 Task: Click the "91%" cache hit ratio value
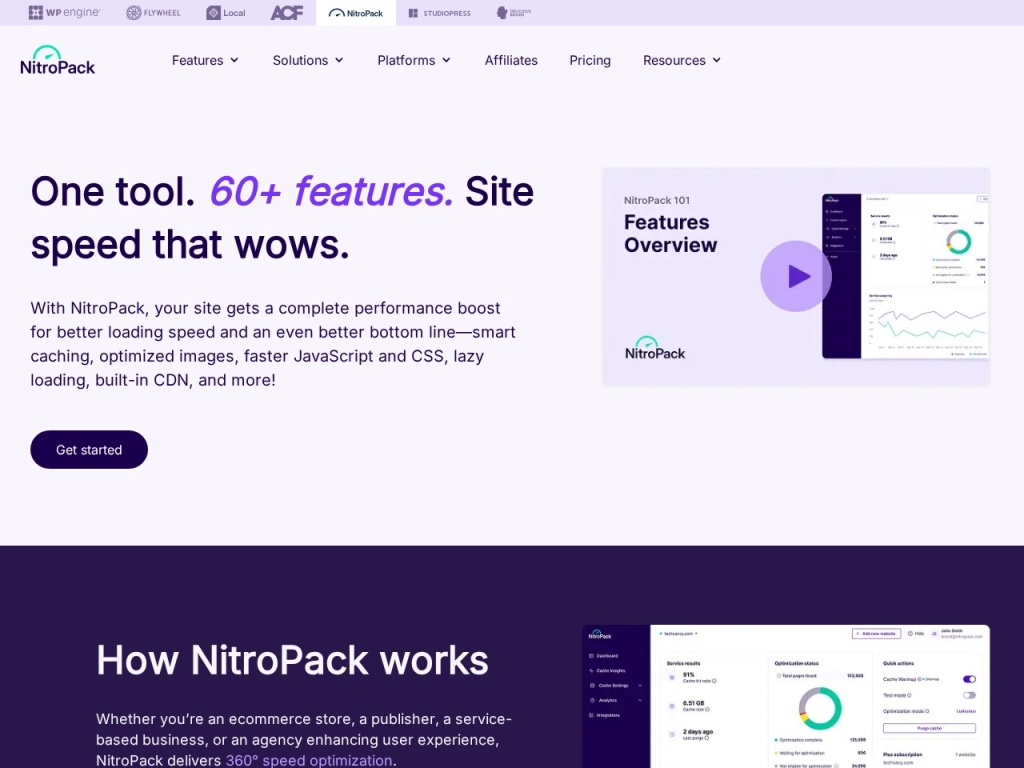(688, 675)
